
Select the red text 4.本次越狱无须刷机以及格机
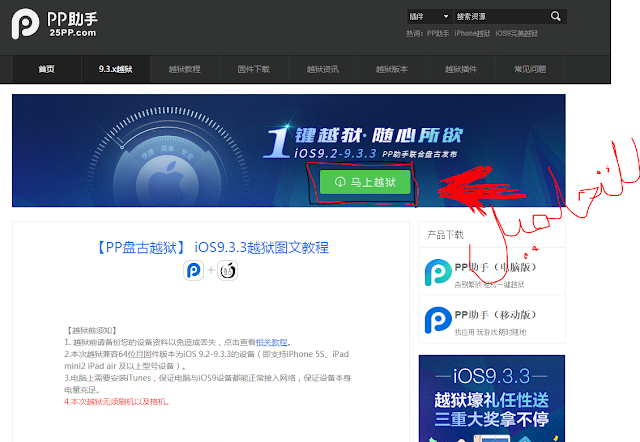tap(117, 402)
